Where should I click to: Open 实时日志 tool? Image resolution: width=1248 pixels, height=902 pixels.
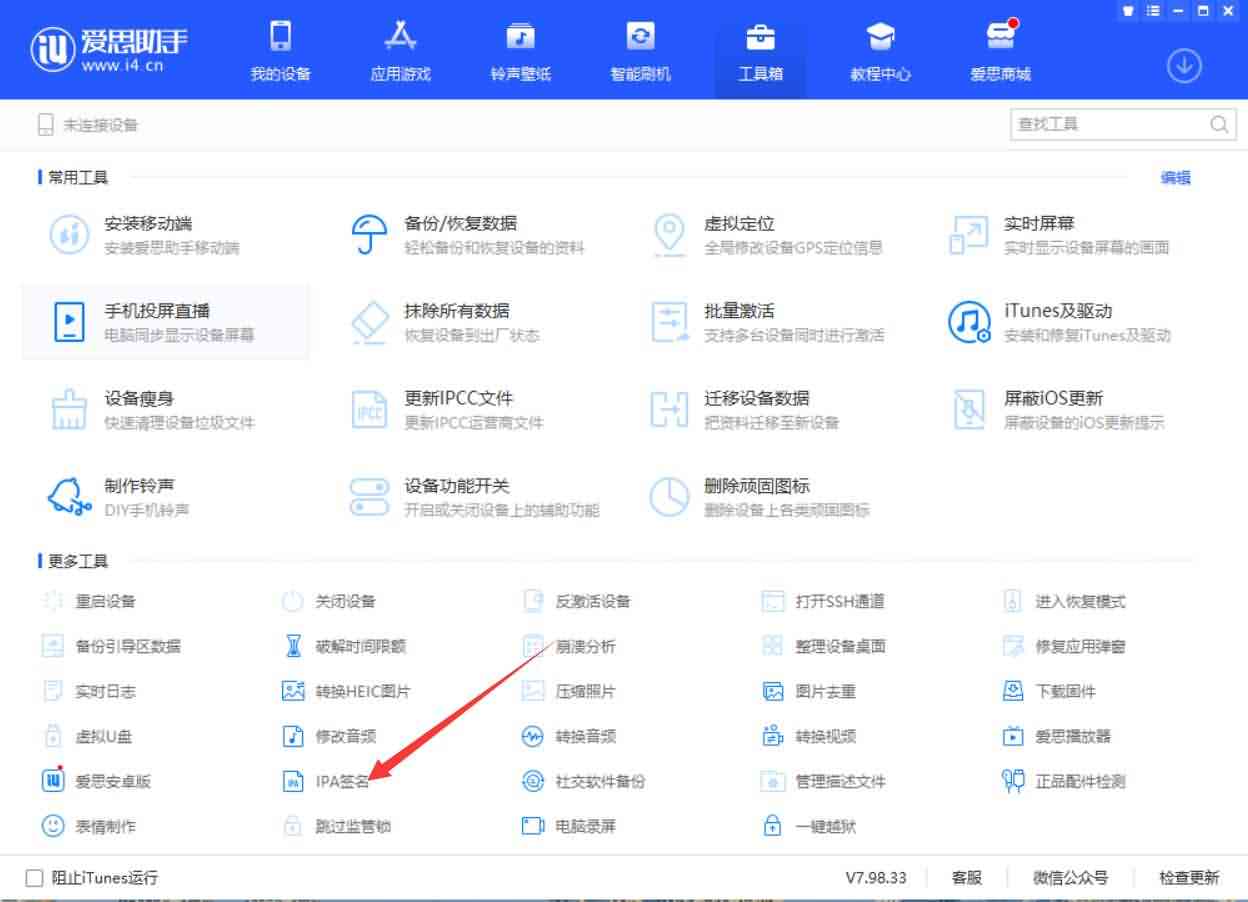coord(88,691)
